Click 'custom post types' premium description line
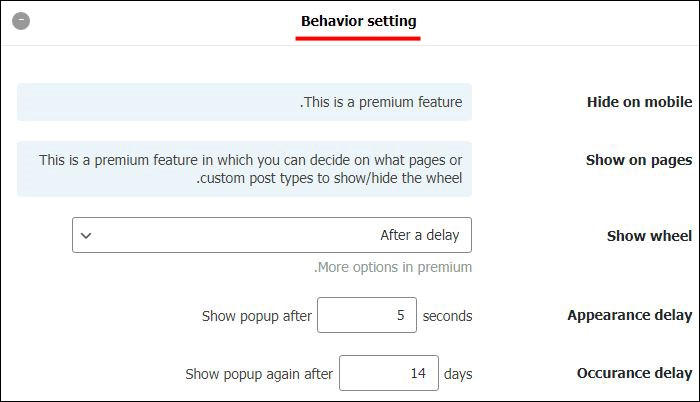Screen dimensions: 700x402 pyautogui.click(x=329, y=178)
